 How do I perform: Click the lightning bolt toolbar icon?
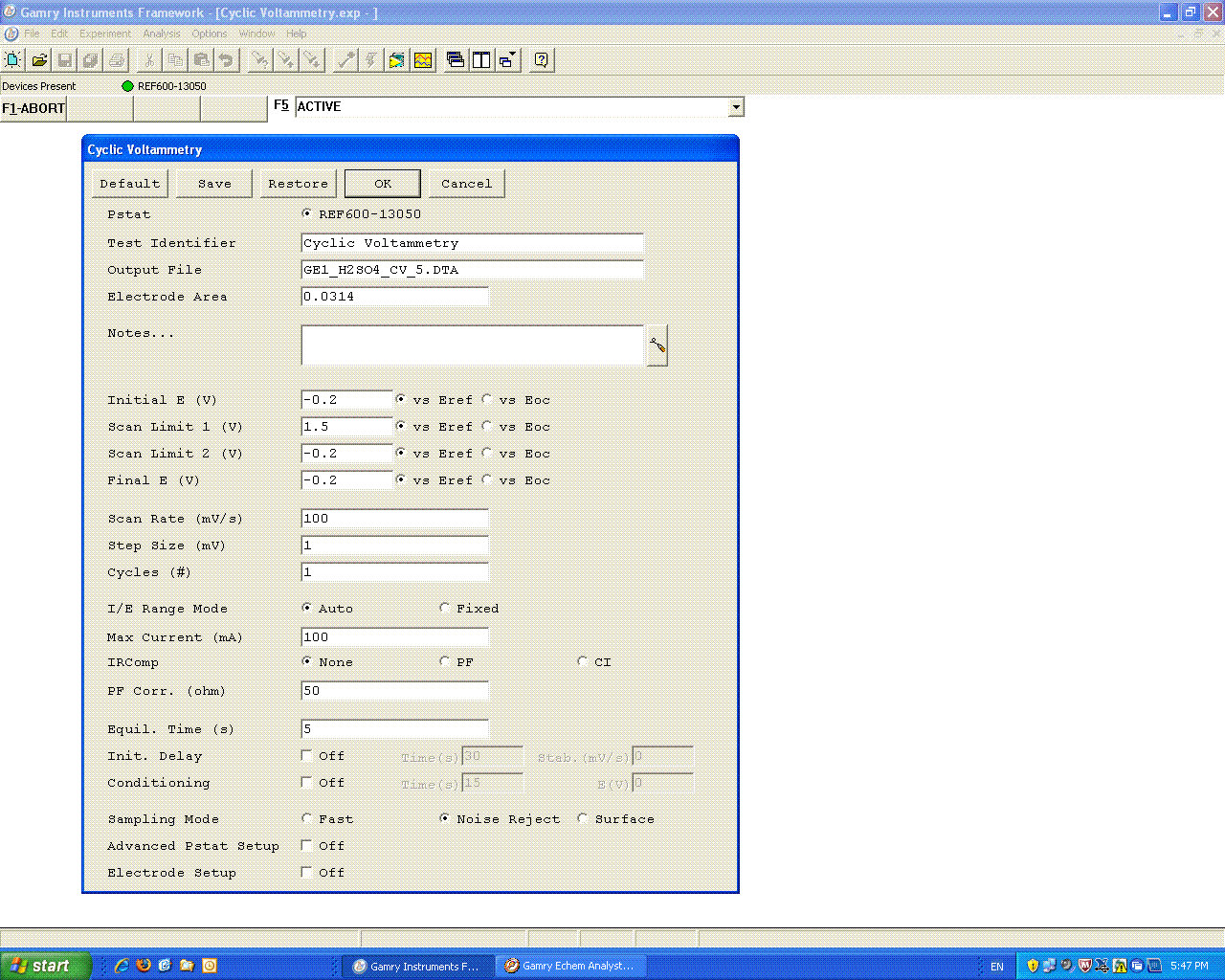click(x=371, y=60)
